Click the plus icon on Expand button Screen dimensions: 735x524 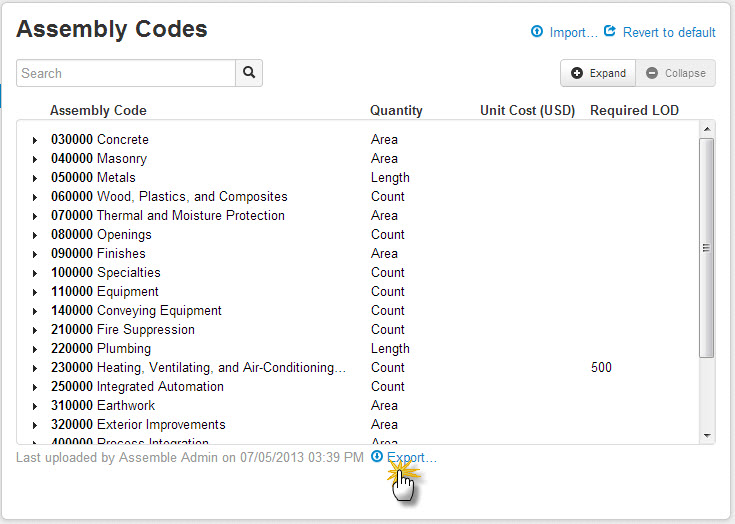(x=577, y=73)
